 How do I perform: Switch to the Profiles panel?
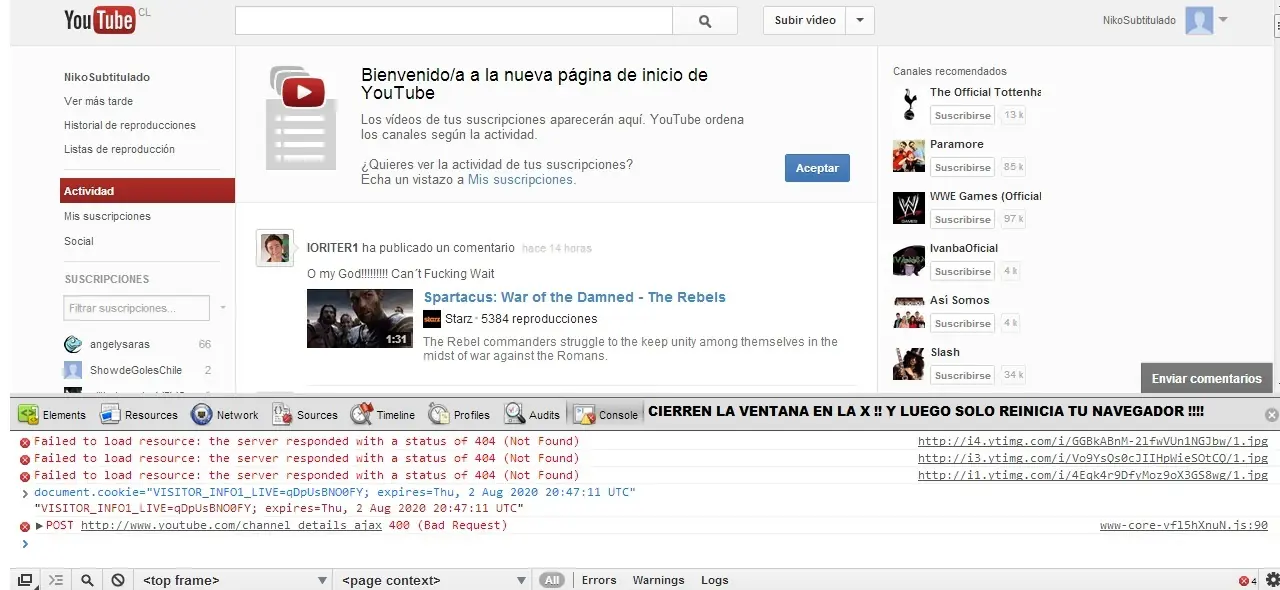click(460, 414)
